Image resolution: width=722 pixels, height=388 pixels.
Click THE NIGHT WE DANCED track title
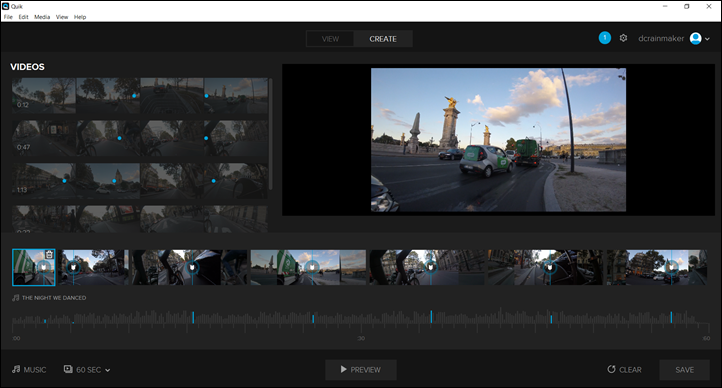coord(54,298)
